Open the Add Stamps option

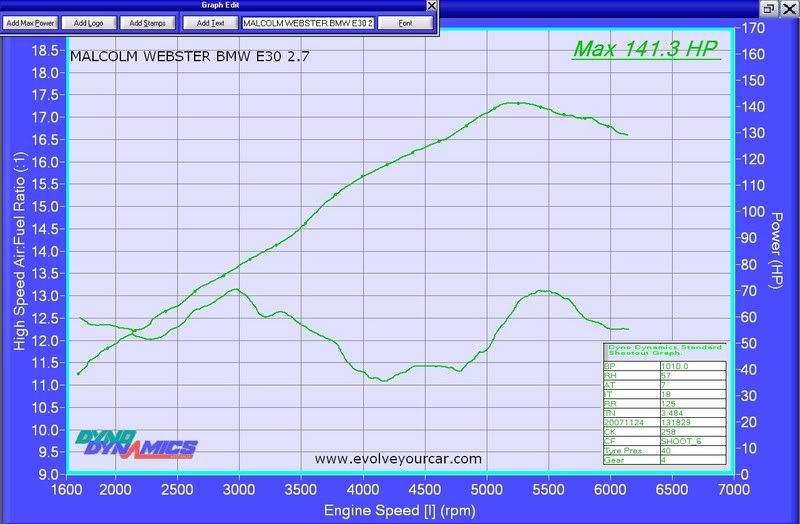point(147,22)
